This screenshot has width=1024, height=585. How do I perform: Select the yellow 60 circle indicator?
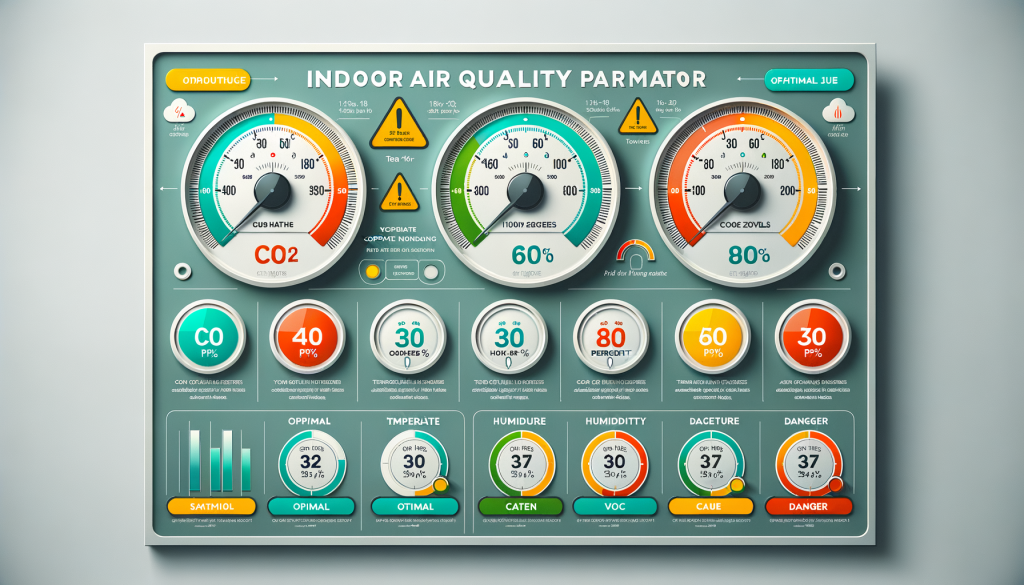pos(712,338)
